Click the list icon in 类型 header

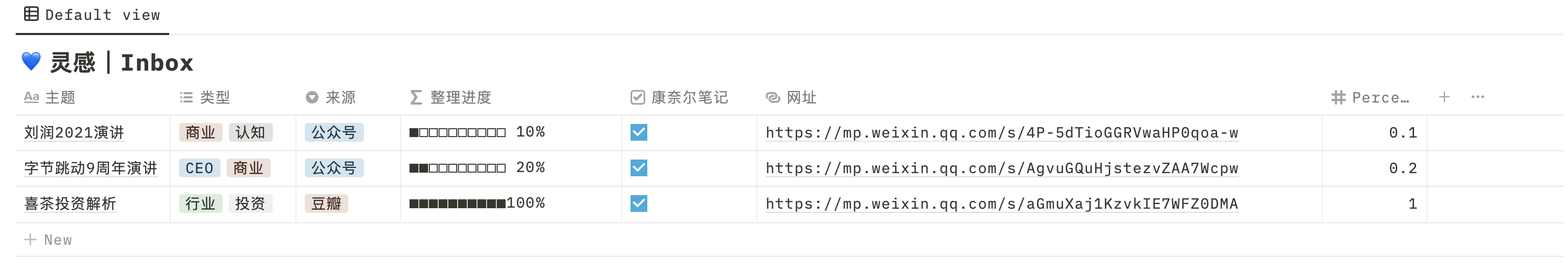coord(186,97)
